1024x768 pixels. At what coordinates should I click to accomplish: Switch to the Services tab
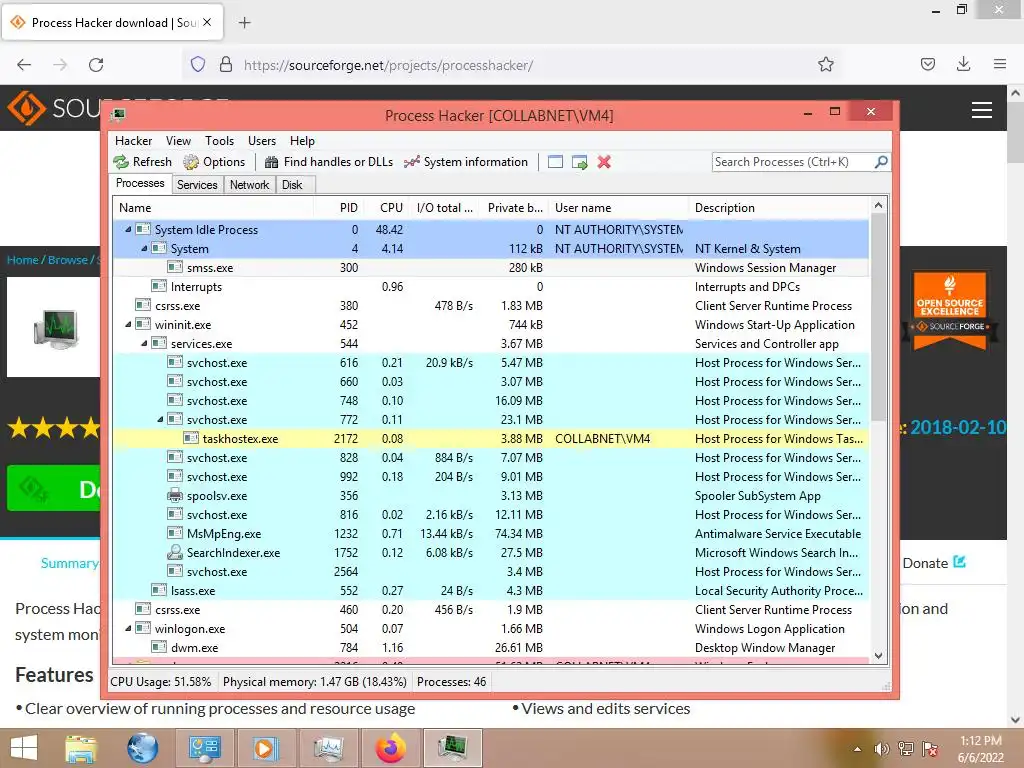click(197, 185)
